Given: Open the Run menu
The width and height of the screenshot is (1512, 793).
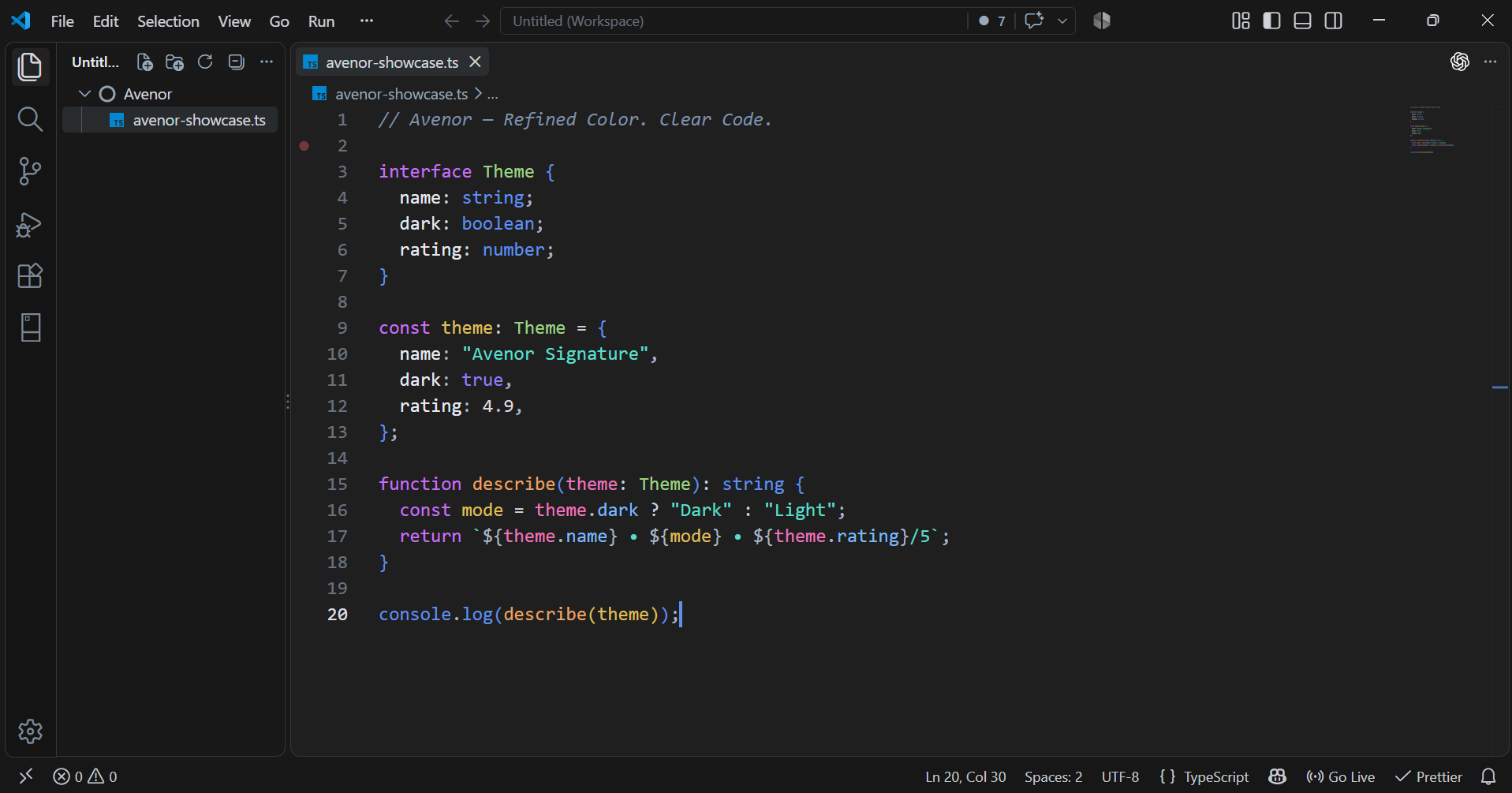Looking at the screenshot, I should 321,21.
